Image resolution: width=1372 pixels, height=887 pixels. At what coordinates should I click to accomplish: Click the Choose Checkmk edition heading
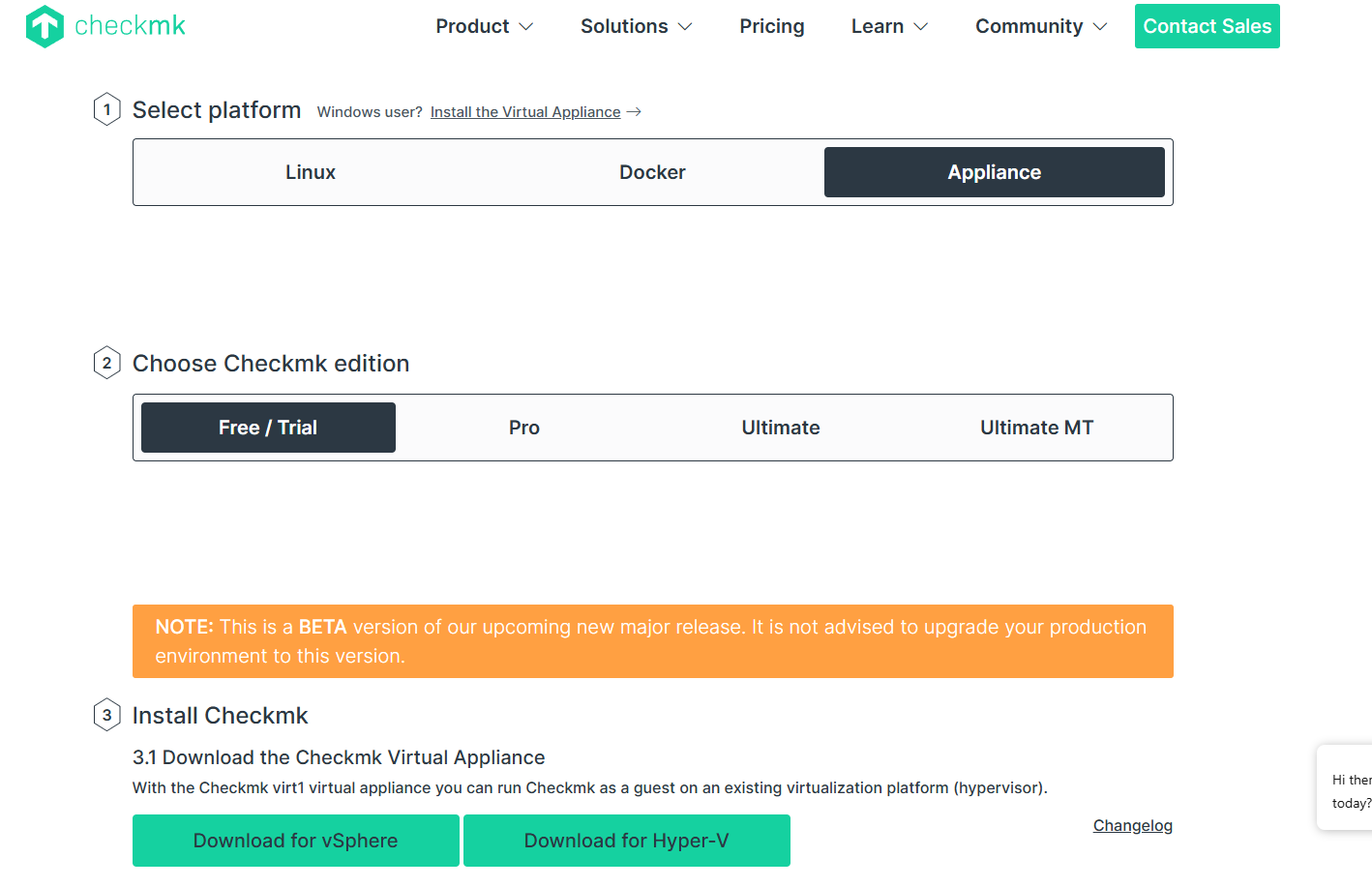point(271,364)
